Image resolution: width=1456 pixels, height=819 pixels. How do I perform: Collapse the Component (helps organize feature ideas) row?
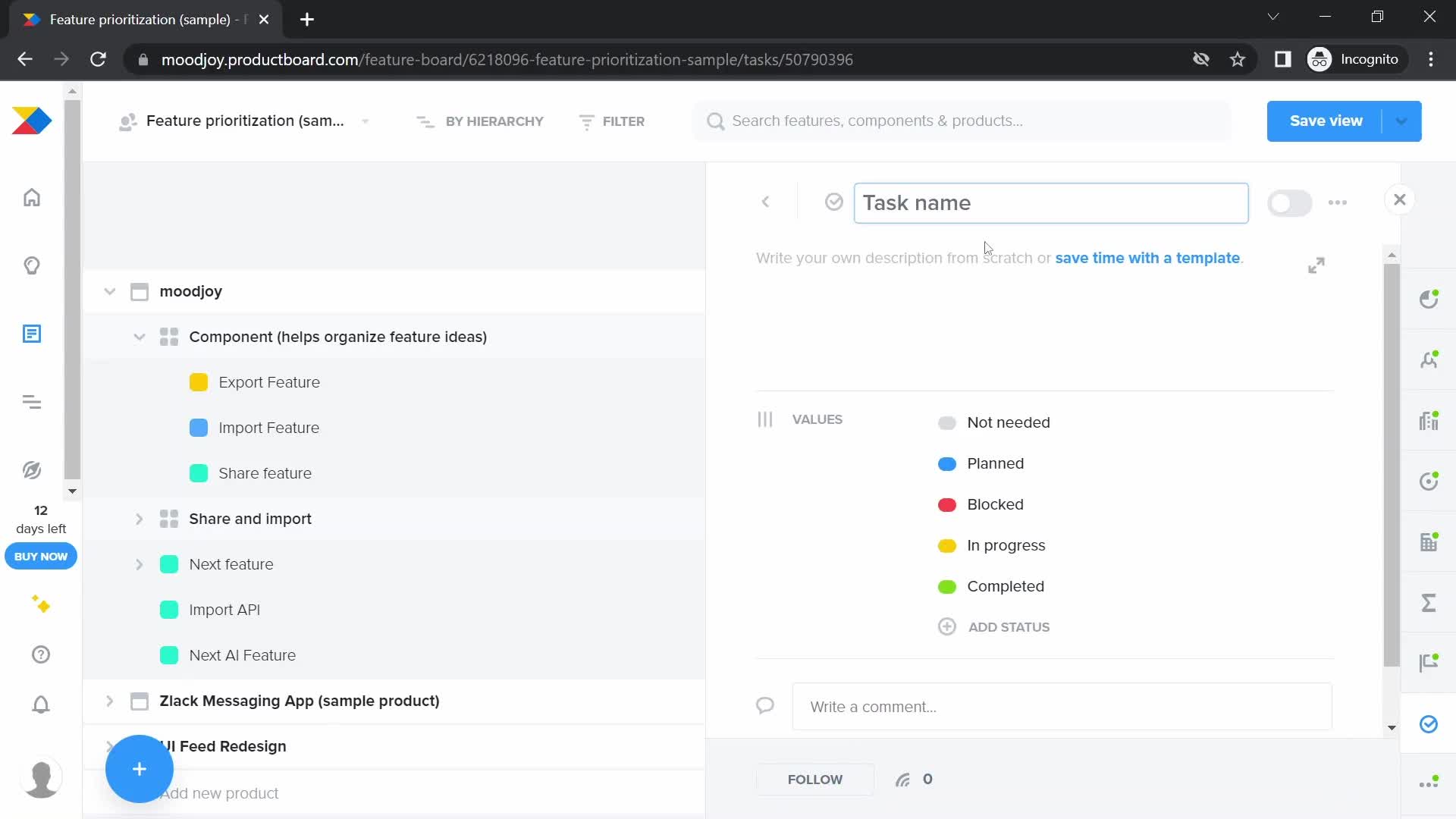point(140,337)
